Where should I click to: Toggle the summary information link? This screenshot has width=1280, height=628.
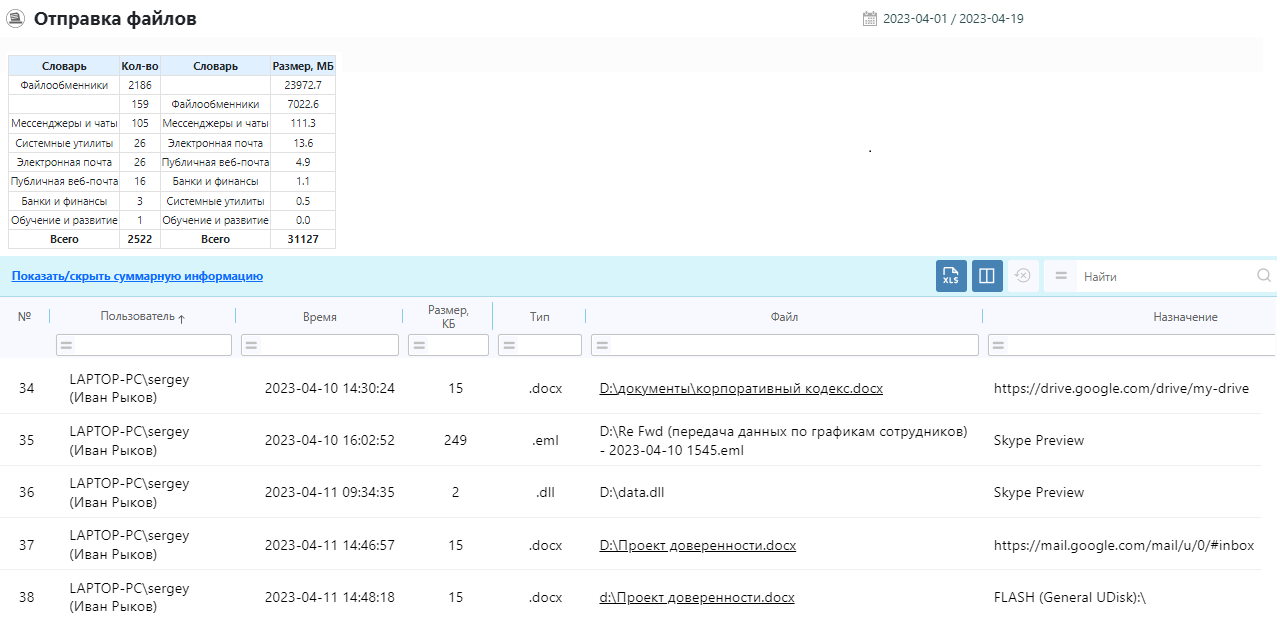point(137,276)
